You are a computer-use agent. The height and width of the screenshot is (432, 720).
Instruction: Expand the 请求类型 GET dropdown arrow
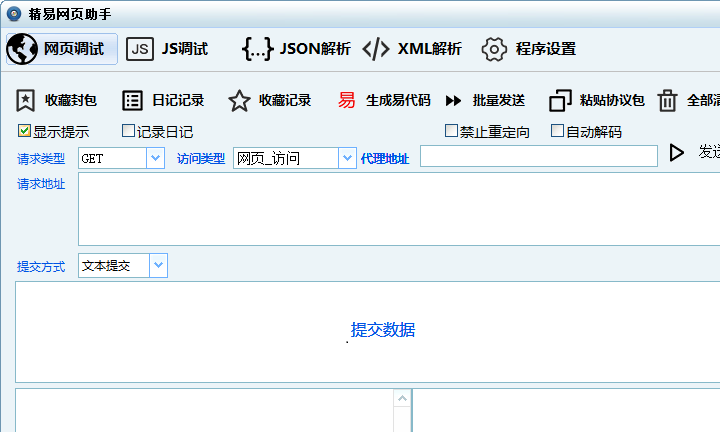coord(155,158)
